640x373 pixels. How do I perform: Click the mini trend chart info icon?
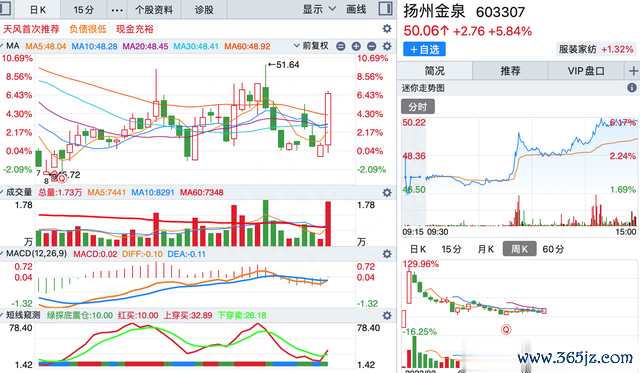click(631, 88)
